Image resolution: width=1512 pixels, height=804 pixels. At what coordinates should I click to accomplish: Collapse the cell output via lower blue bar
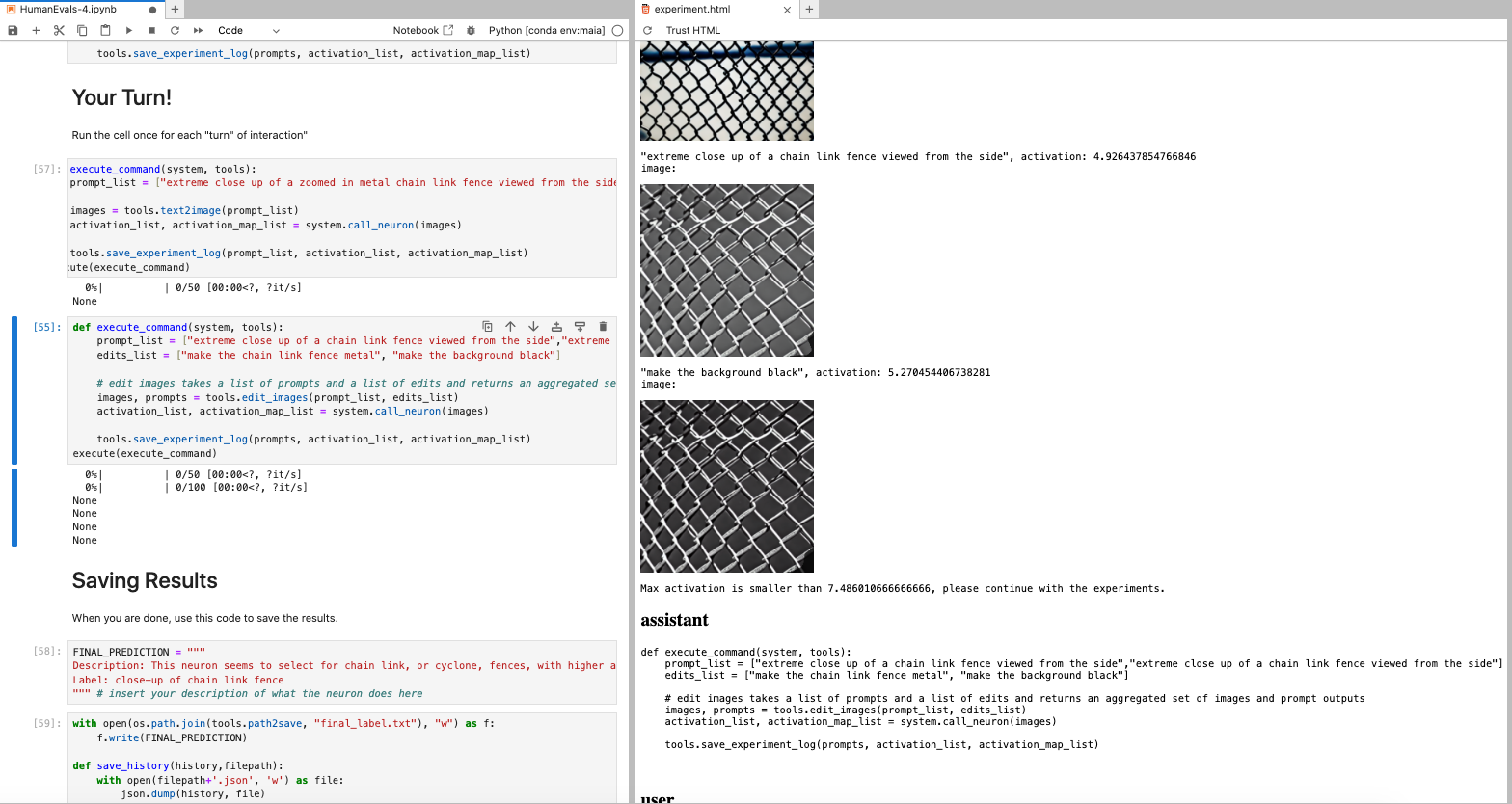click(14, 507)
